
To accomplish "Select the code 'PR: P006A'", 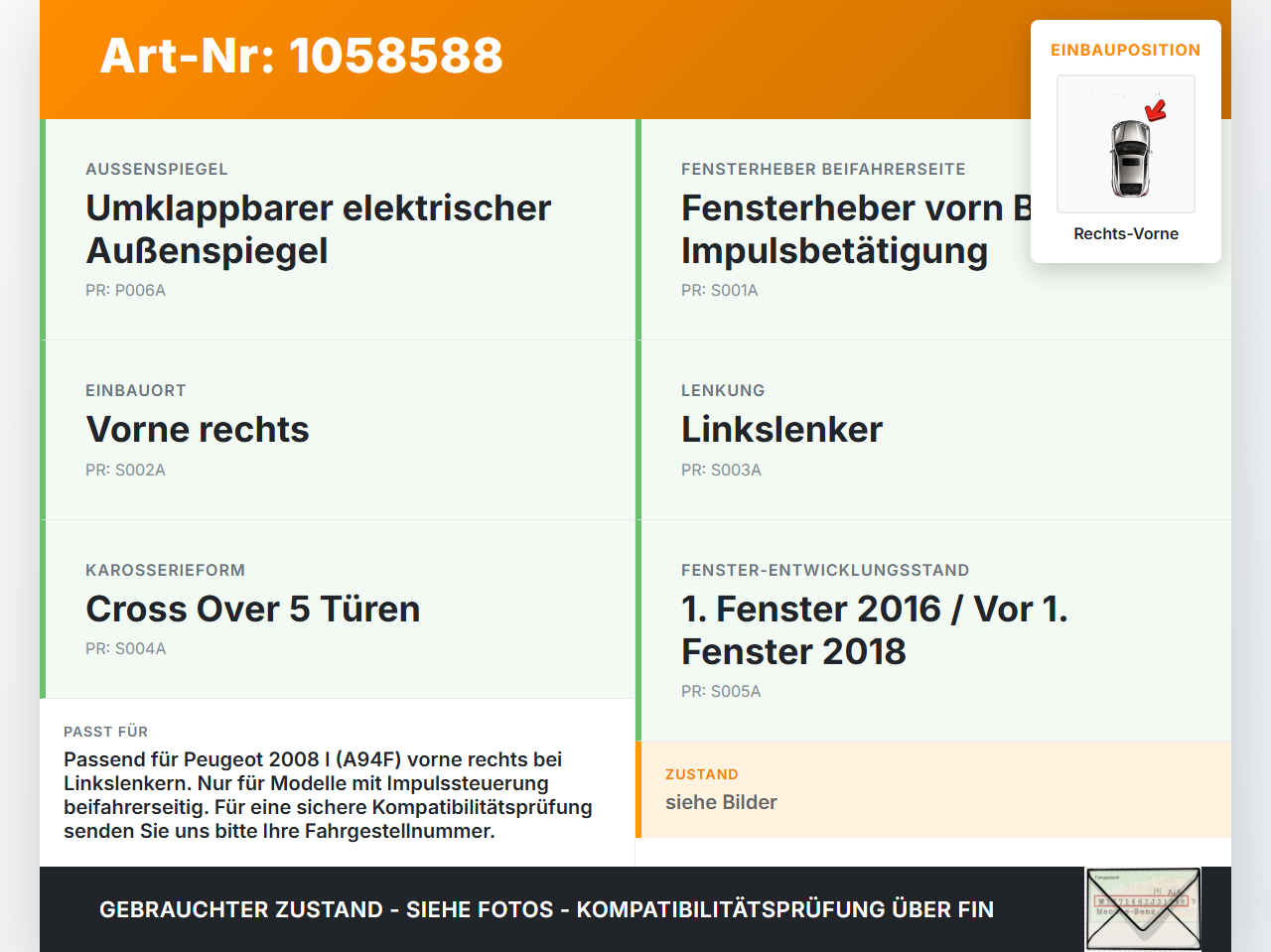I will [x=125, y=290].
